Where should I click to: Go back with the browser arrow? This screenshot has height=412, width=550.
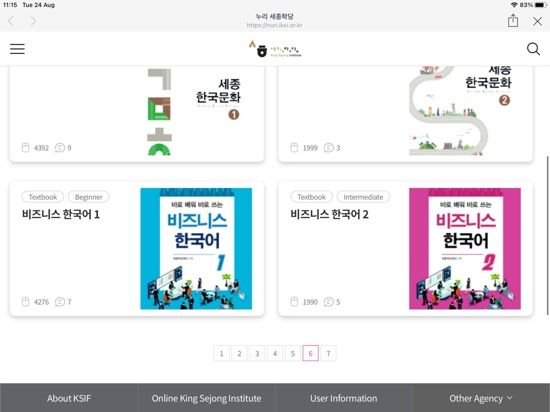[x=11, y=21]
